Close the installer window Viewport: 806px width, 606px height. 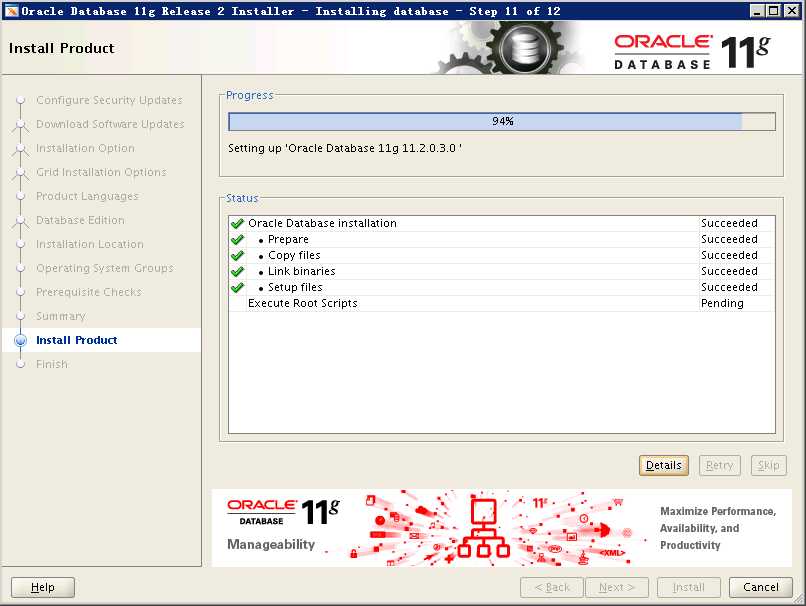tap(792, 11)
